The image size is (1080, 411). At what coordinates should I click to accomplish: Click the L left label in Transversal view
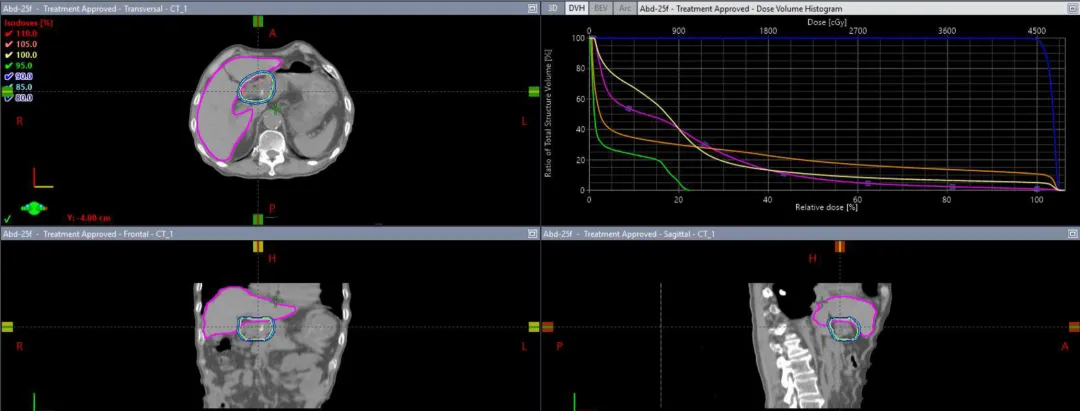pyautogui.click(x=524, y=121)
